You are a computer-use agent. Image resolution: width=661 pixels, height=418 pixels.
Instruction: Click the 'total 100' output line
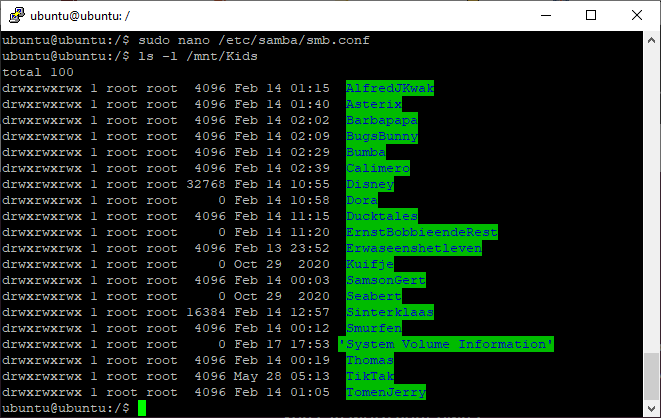38,72
